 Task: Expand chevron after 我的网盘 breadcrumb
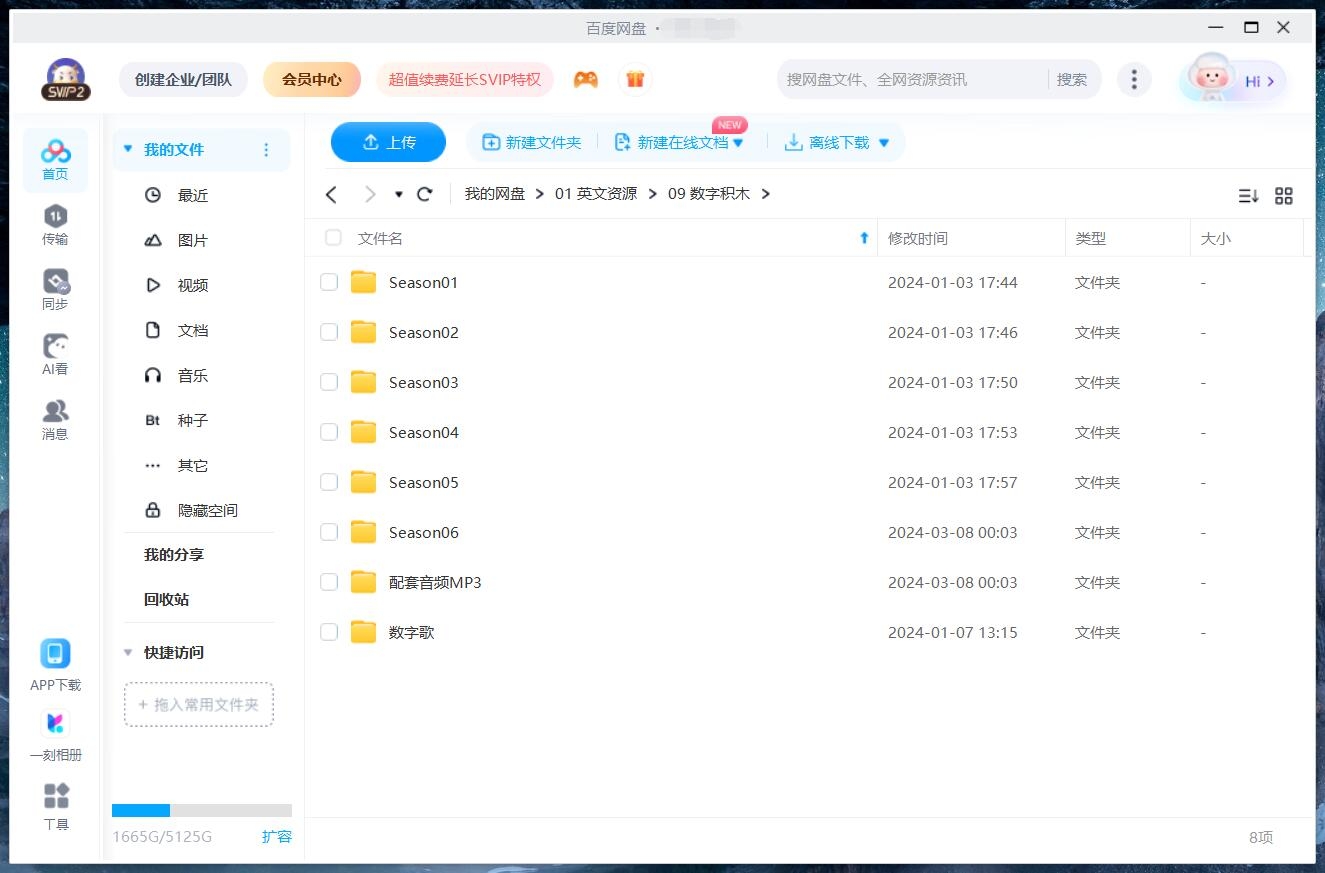[540, 194]
